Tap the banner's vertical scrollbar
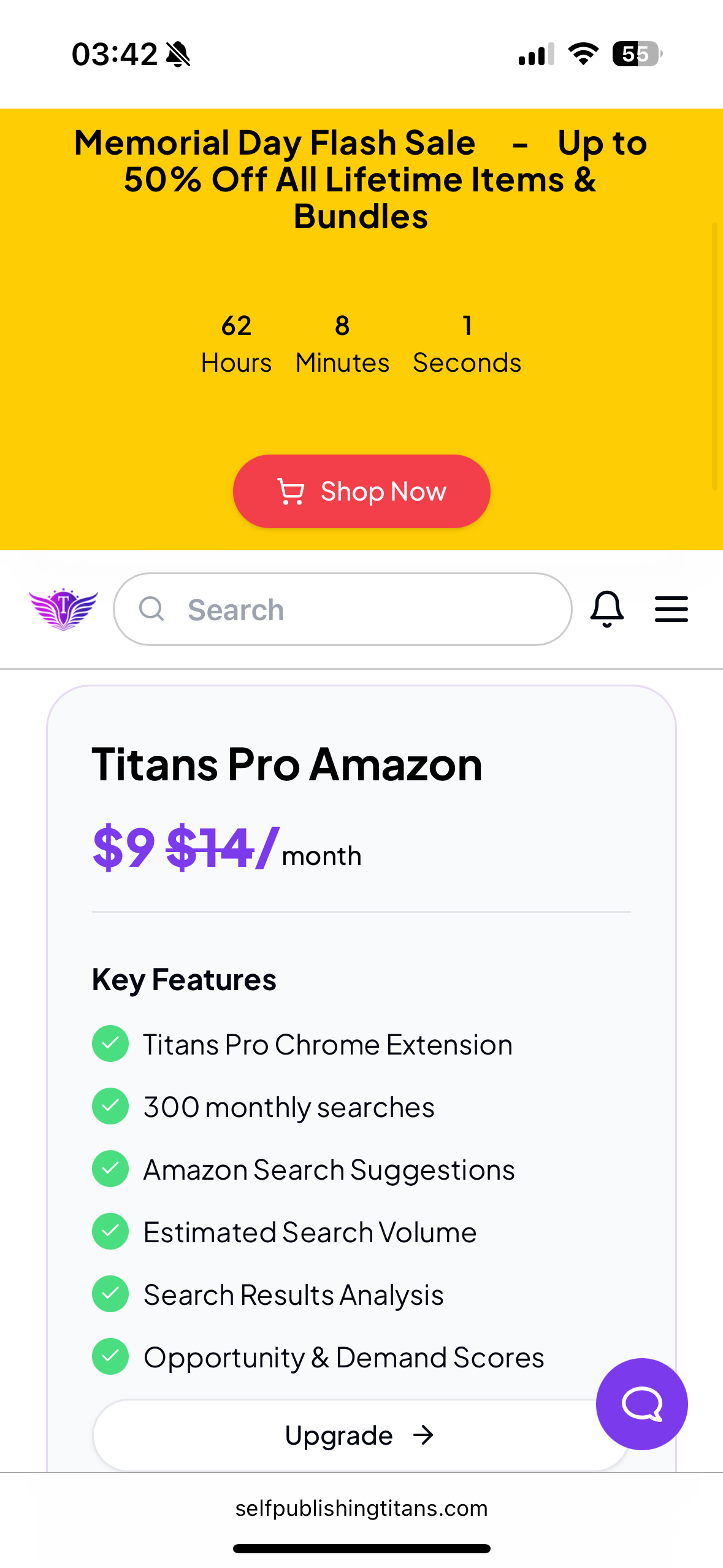 pyautogui.click(x=714, y=356)
